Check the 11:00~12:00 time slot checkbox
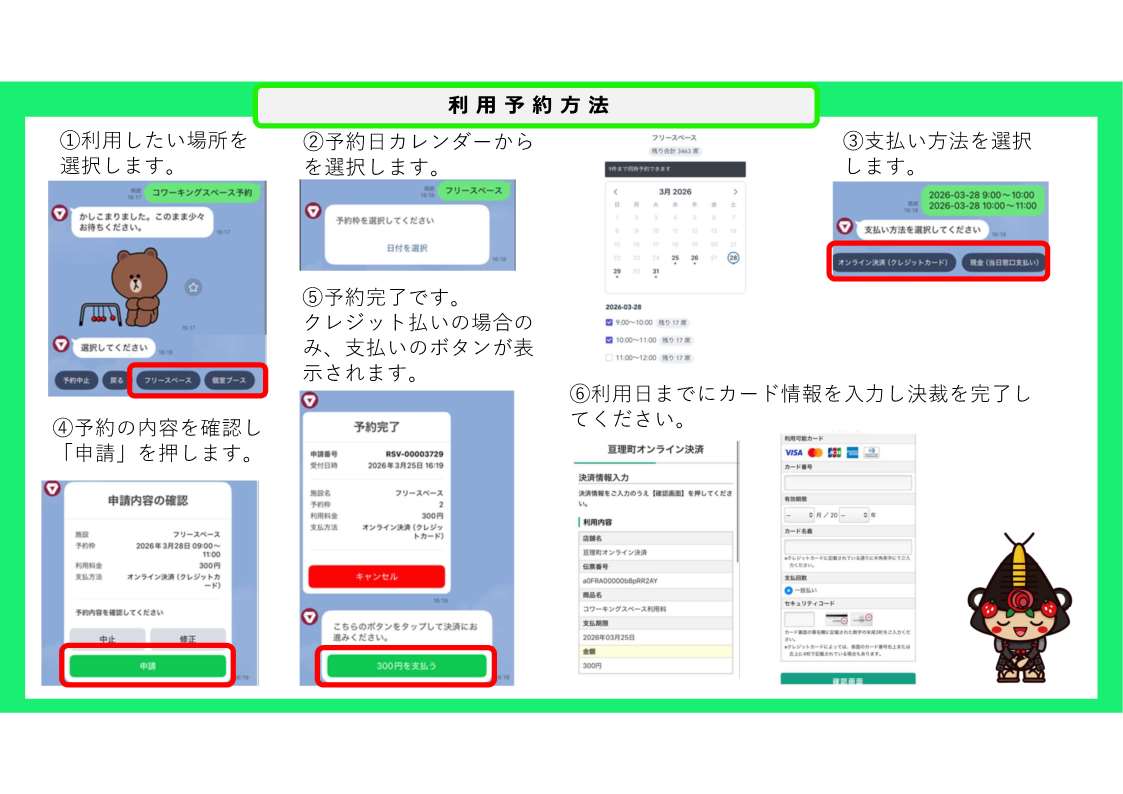This screenshot has width=1123, height=794. (609, 357)
